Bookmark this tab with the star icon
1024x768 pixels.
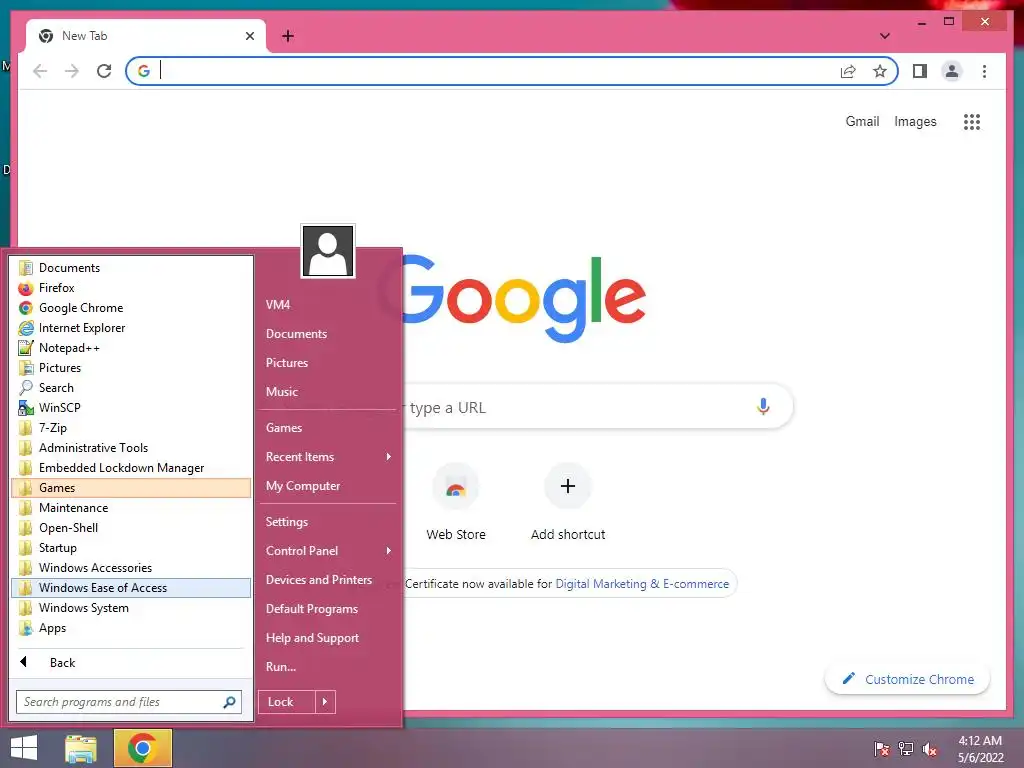point(880,71)
